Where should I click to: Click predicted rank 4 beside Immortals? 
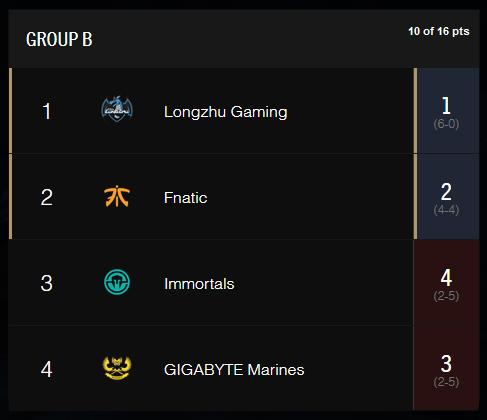446,277
